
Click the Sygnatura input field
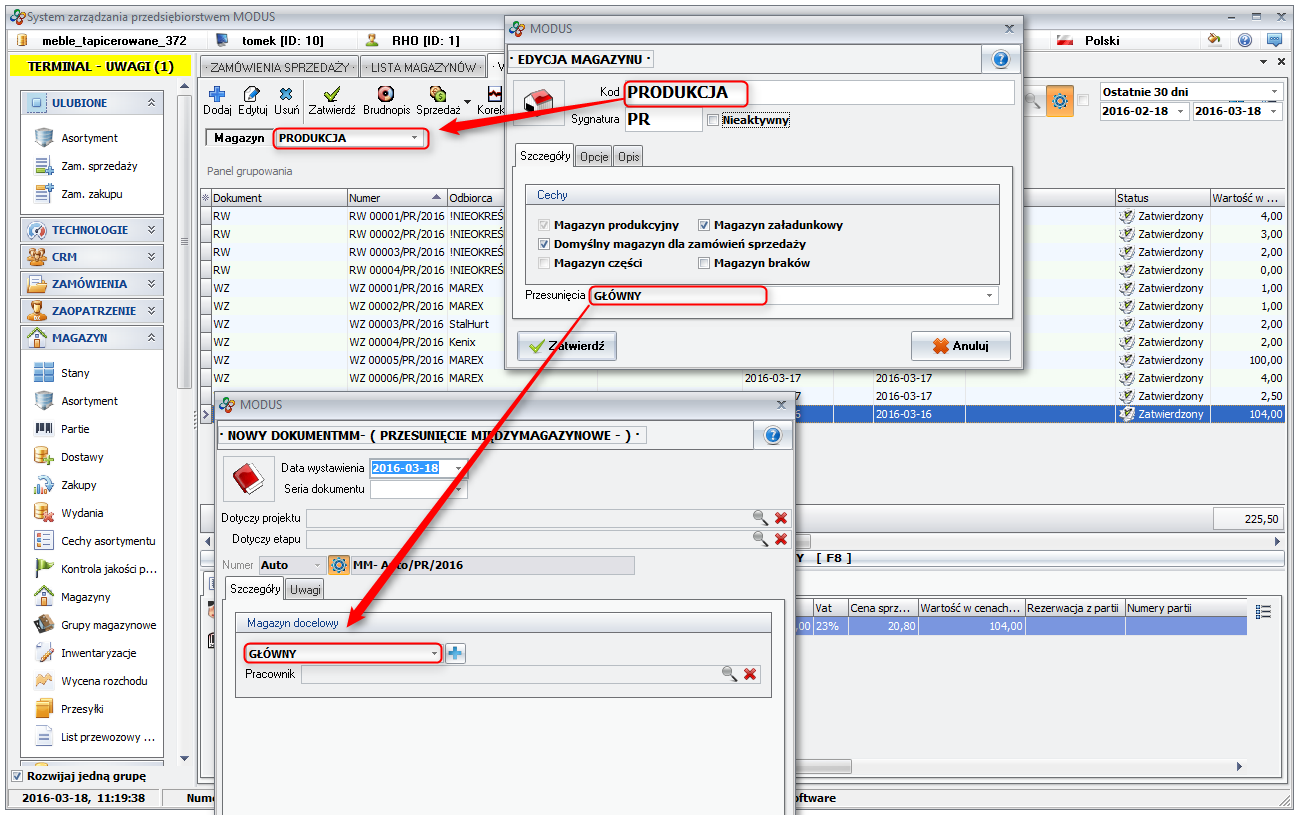(x=664, y=121)
